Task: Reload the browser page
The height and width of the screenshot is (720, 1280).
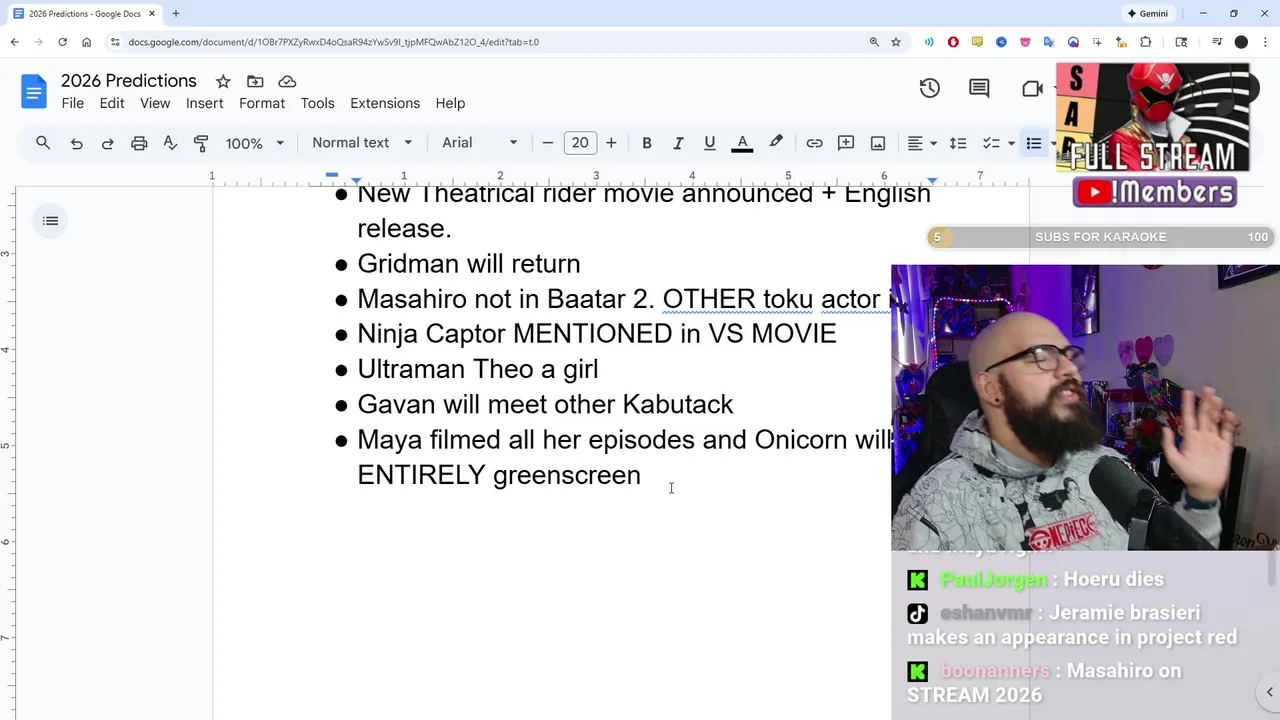Action: click(x=62, y=42)
